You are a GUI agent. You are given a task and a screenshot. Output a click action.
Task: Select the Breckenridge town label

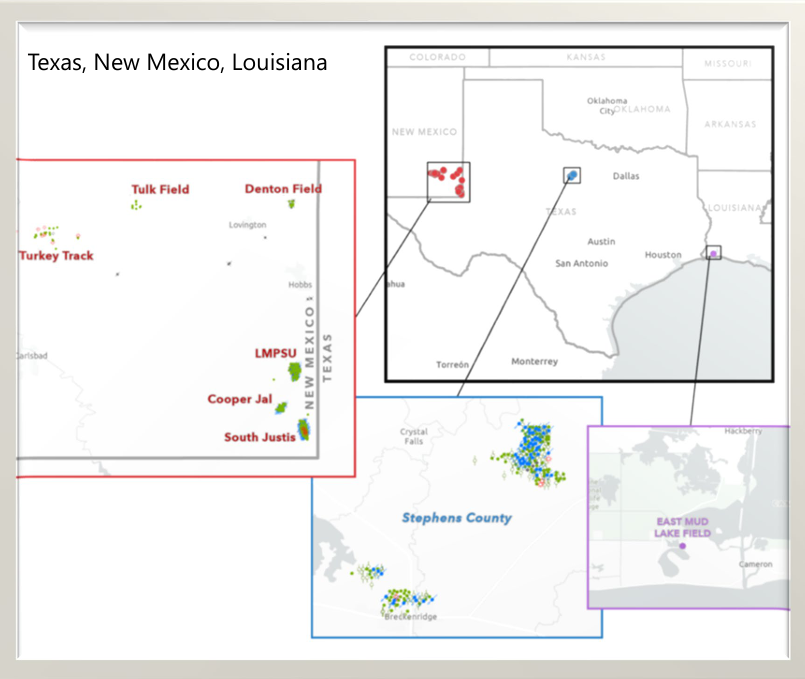(410, 618)
